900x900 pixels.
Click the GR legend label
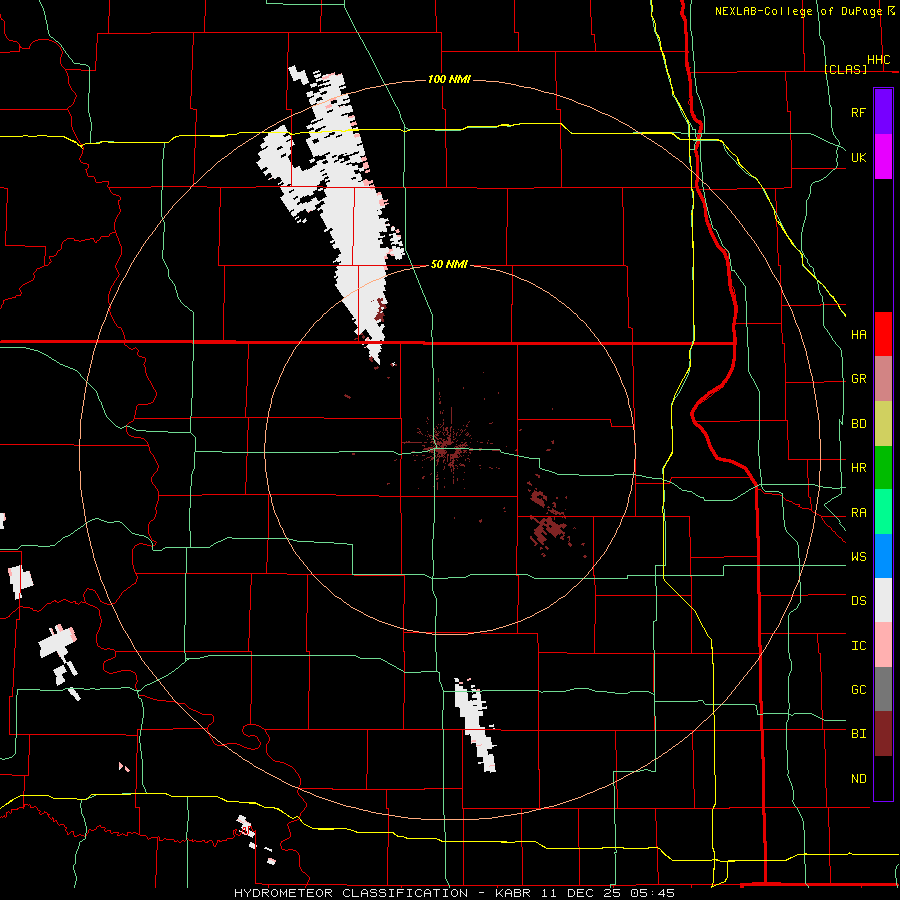(858, 379)
